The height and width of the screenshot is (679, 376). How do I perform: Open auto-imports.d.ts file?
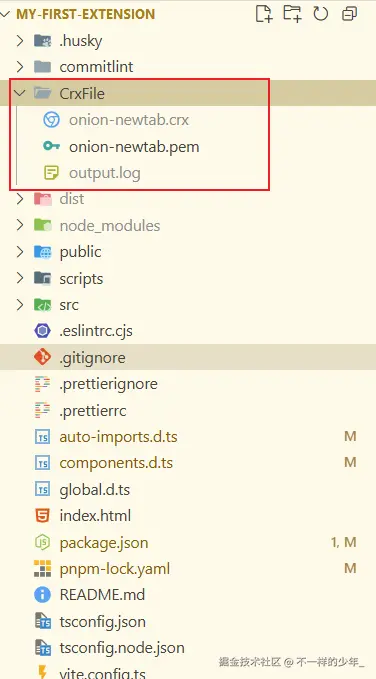[118, 436]
